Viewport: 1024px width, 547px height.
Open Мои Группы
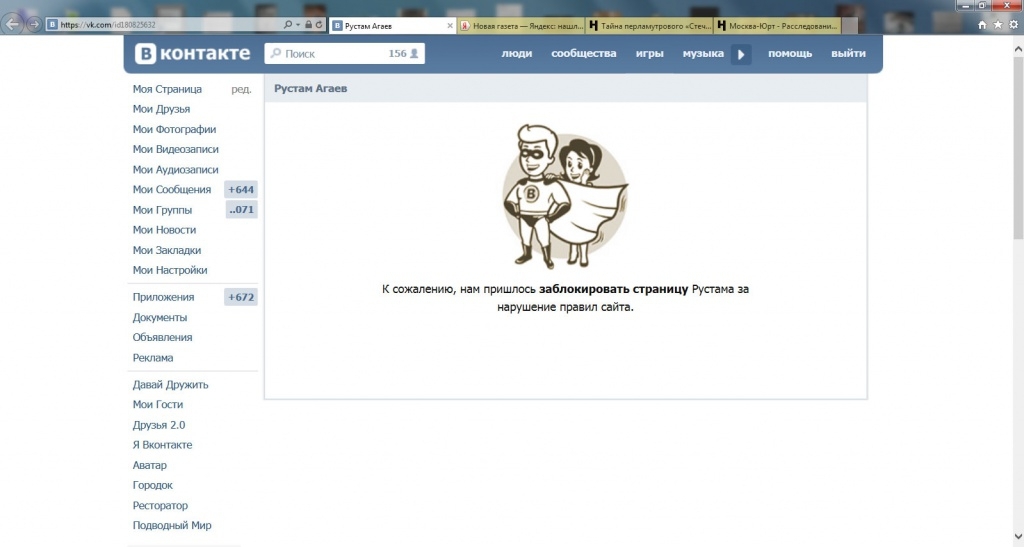pyautogui.click(x=163, y=210)
